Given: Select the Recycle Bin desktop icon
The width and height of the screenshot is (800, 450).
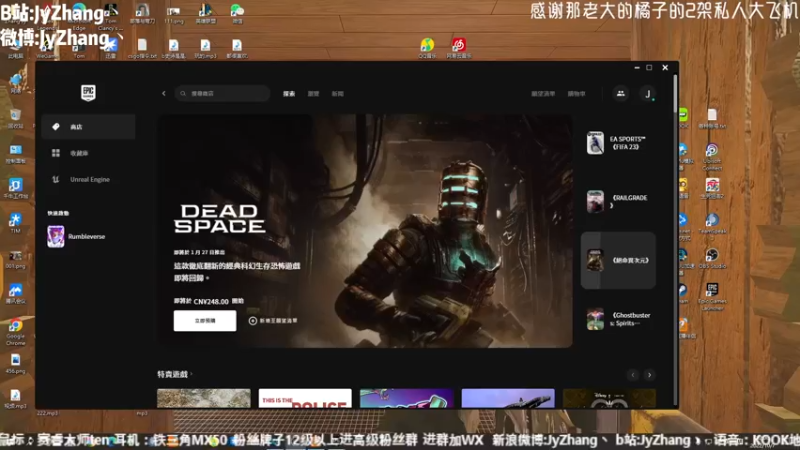Looking at the screenshot, I should coord(15,118).
